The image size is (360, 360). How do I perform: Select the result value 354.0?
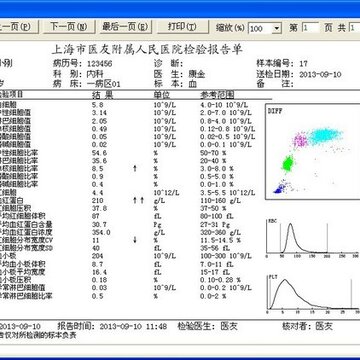click(x=101, y=232)
